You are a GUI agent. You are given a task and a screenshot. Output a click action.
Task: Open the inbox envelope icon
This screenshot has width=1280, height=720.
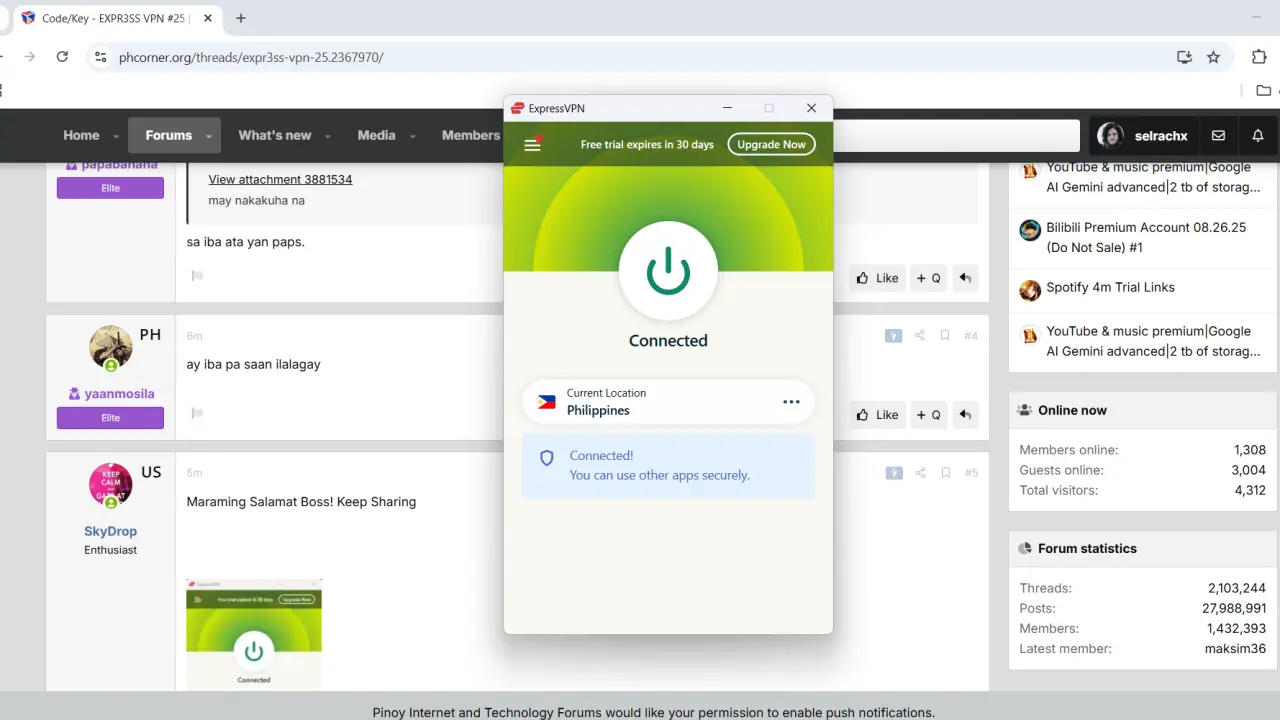click(1218, 135)
